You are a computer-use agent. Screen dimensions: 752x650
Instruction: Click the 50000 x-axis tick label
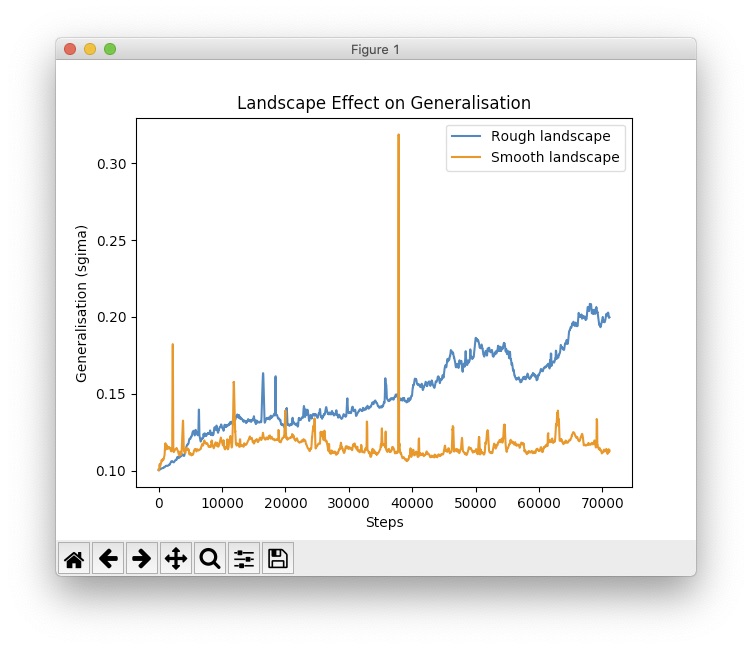coord(476,503)
